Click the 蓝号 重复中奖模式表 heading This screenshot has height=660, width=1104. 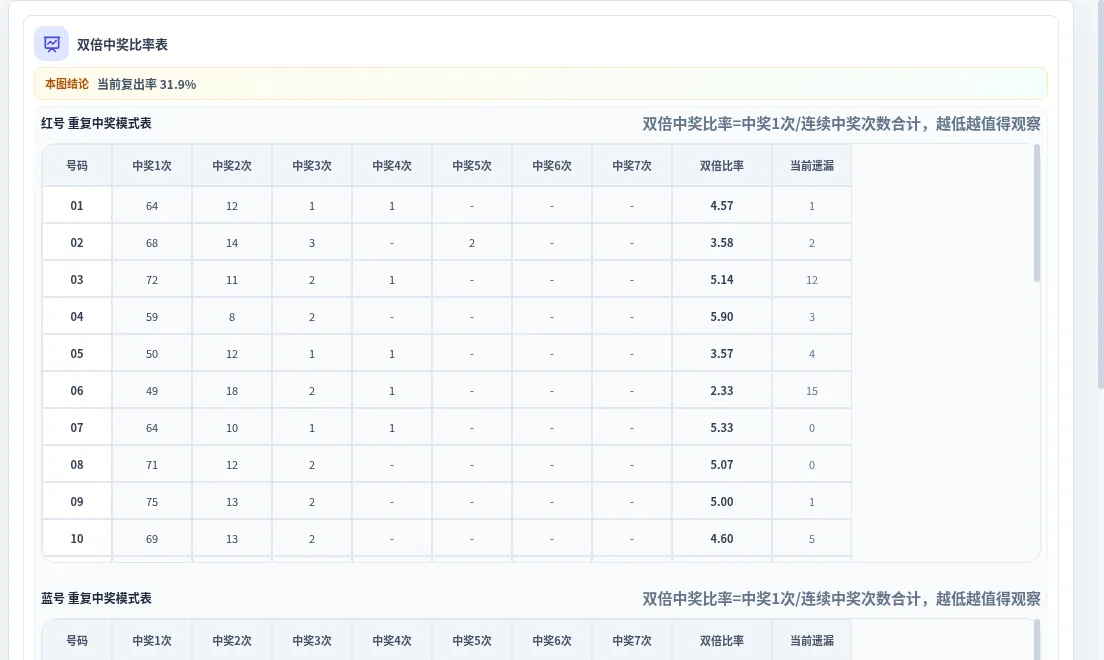pos(96,598)
